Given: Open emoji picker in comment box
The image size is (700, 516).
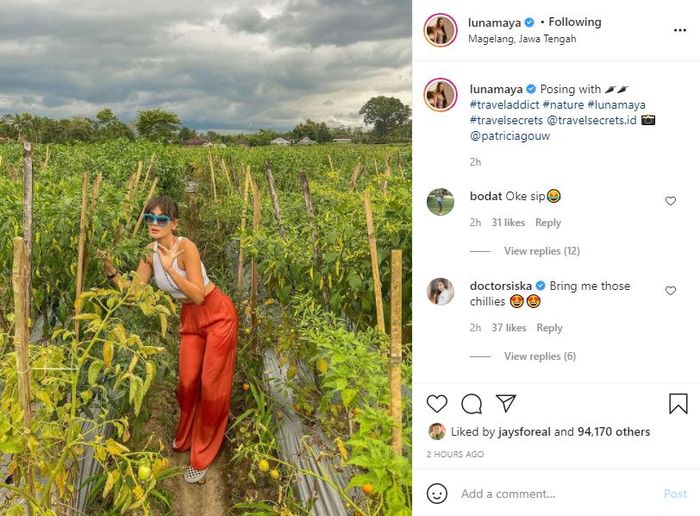Looking at the screenshot, I should click(x=437, y=493).
